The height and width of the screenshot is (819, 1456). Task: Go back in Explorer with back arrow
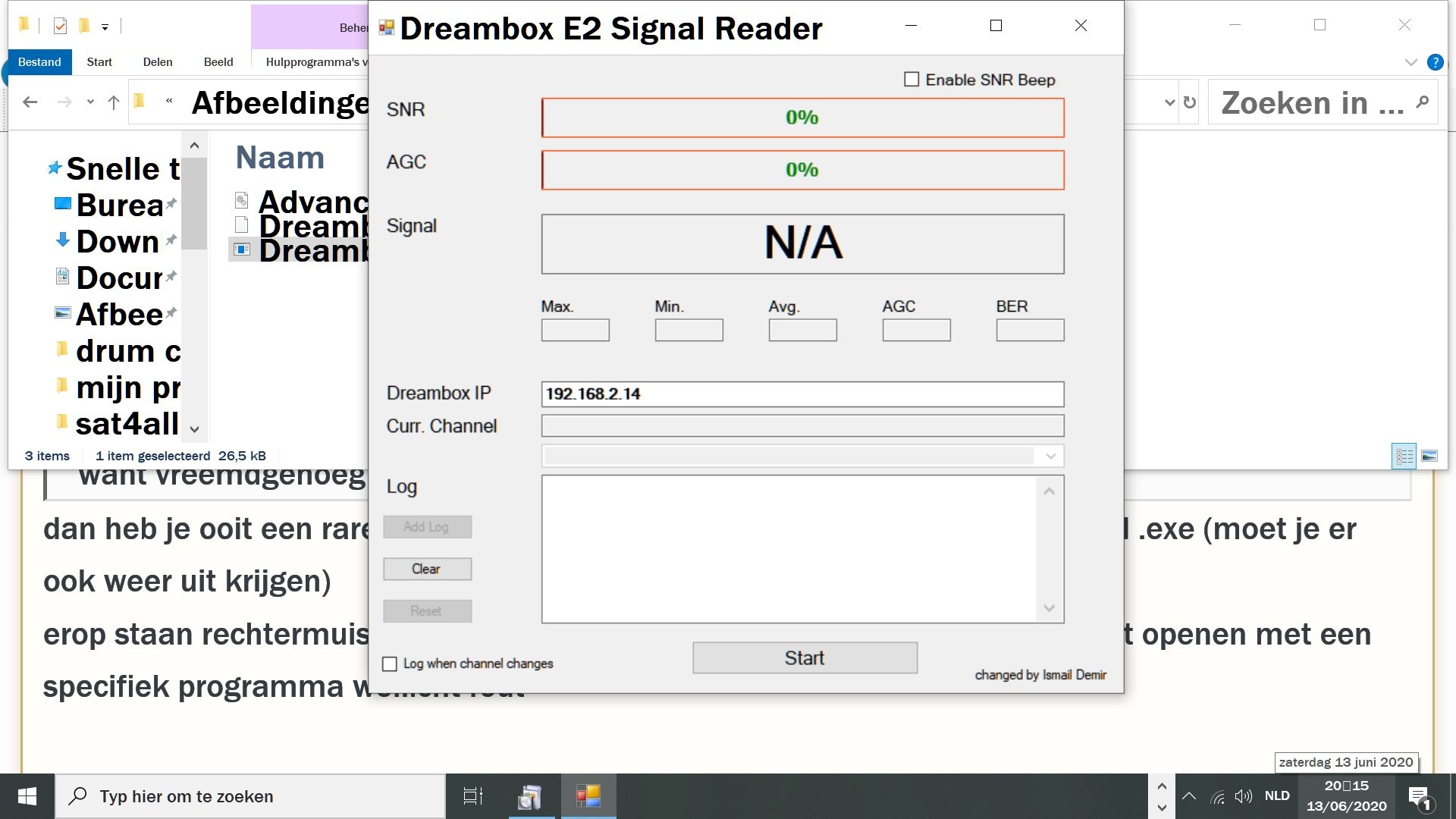click(30, 102)
